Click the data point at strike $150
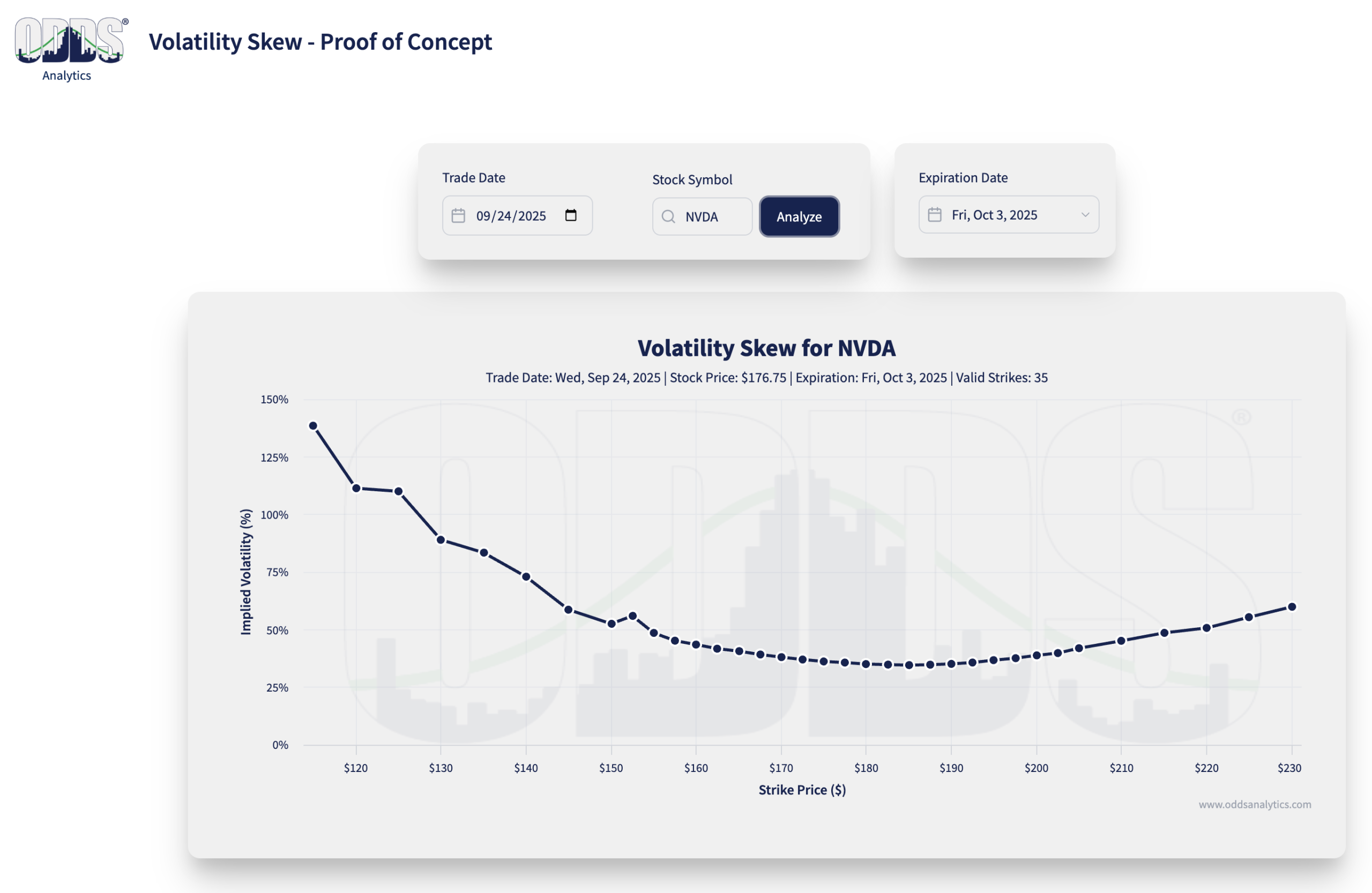 click(x=611, y=623)
